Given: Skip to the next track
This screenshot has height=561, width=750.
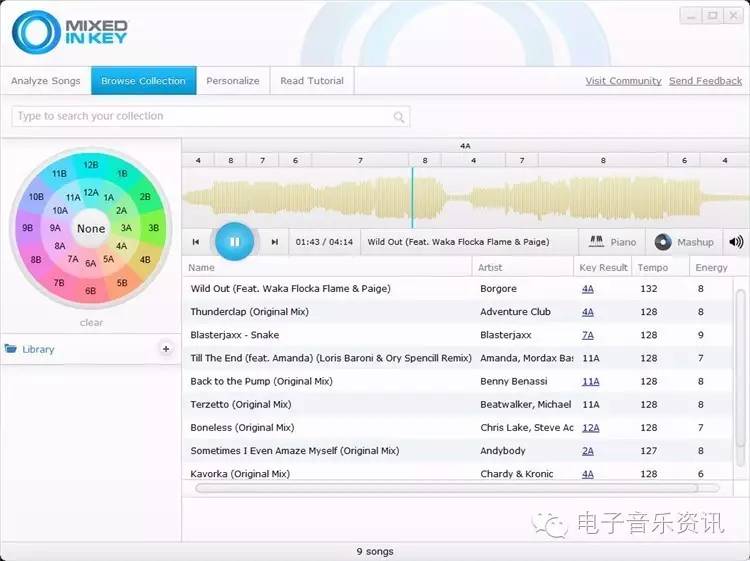Looking at the screenshot, I should 274,242.
